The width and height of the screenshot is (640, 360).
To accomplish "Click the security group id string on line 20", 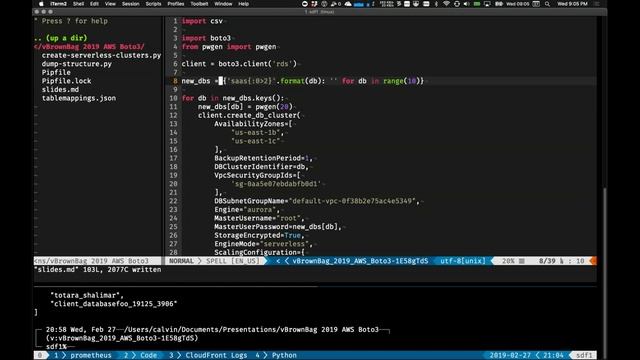I will [276, 184].
